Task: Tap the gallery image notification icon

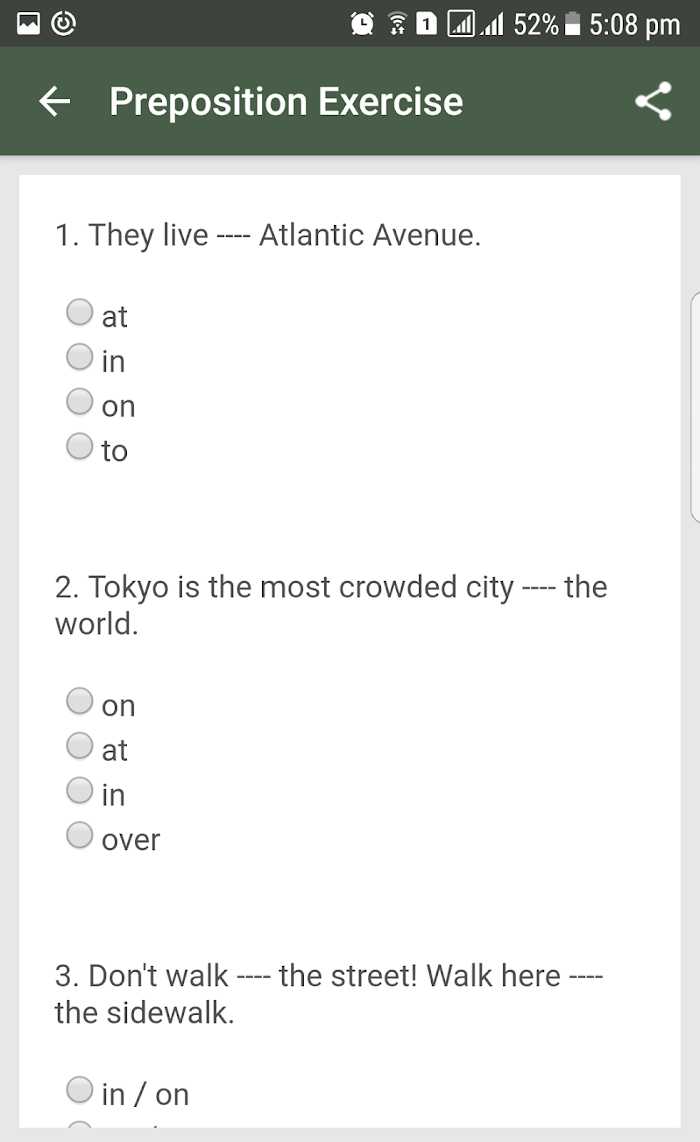Action: coord(28,23)
